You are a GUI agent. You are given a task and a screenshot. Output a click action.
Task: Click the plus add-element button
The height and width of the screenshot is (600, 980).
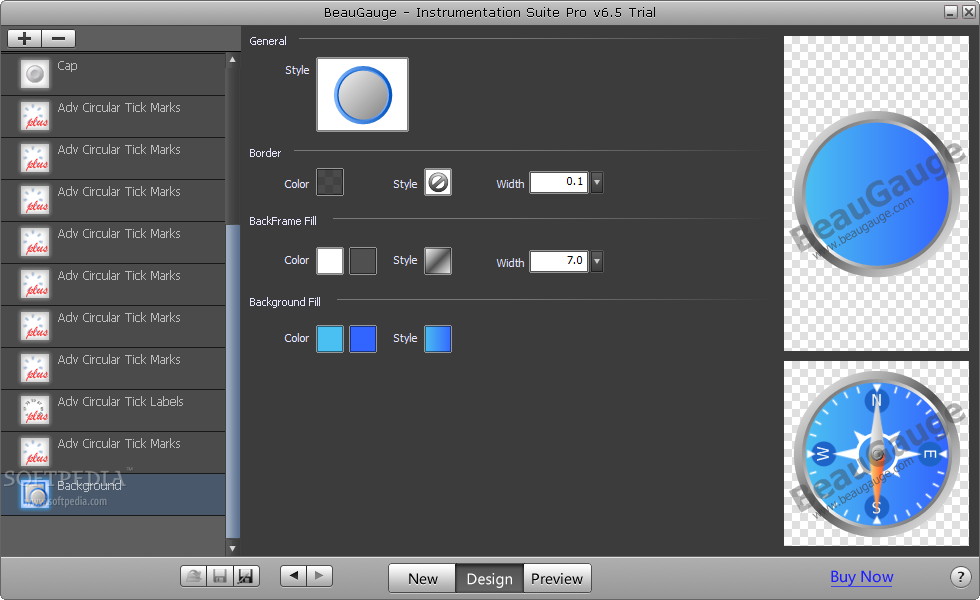pos(25,39)
